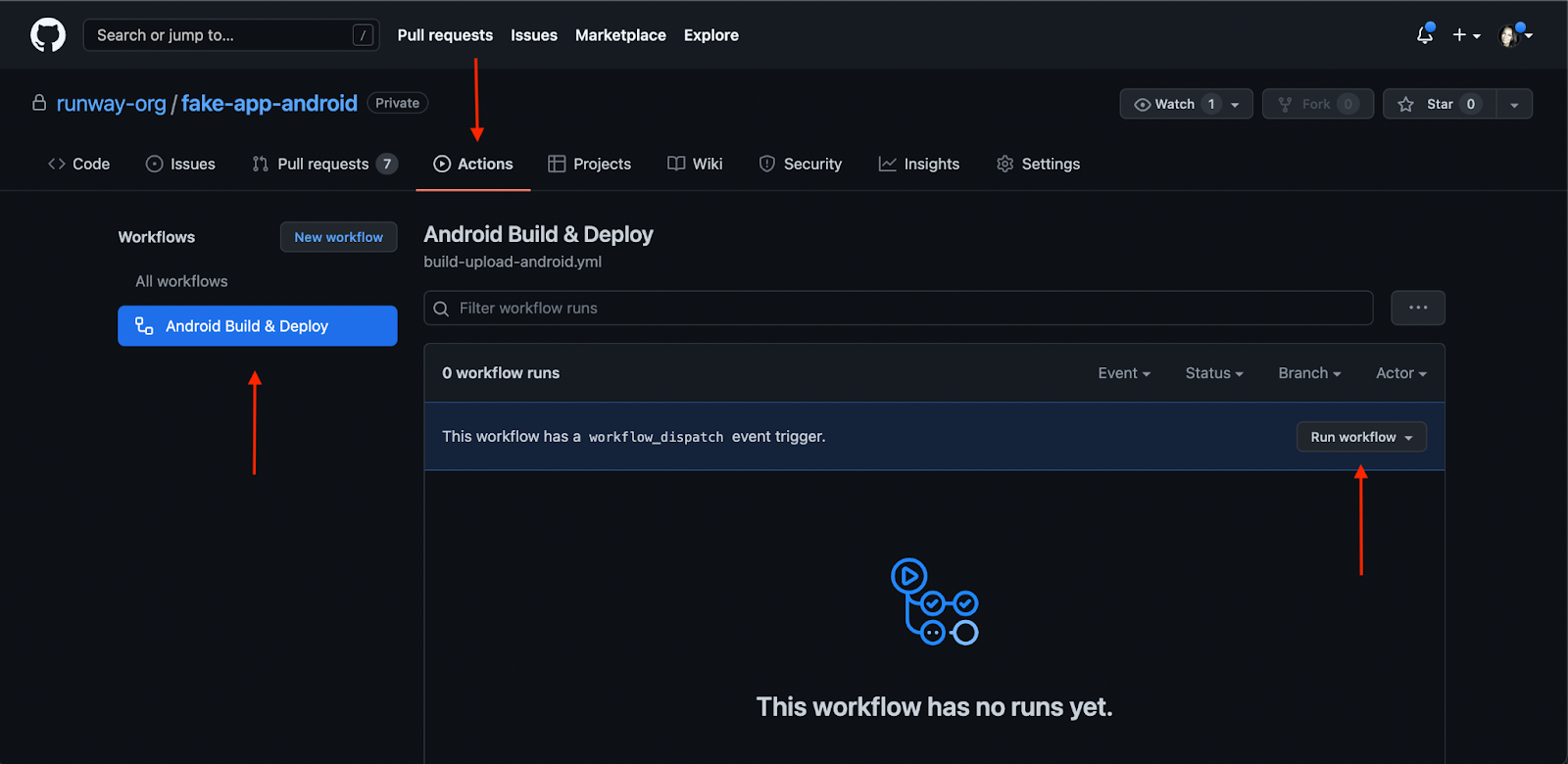Go to Explore
This screenshot has width=1568, height=764.
click(711, 35)
